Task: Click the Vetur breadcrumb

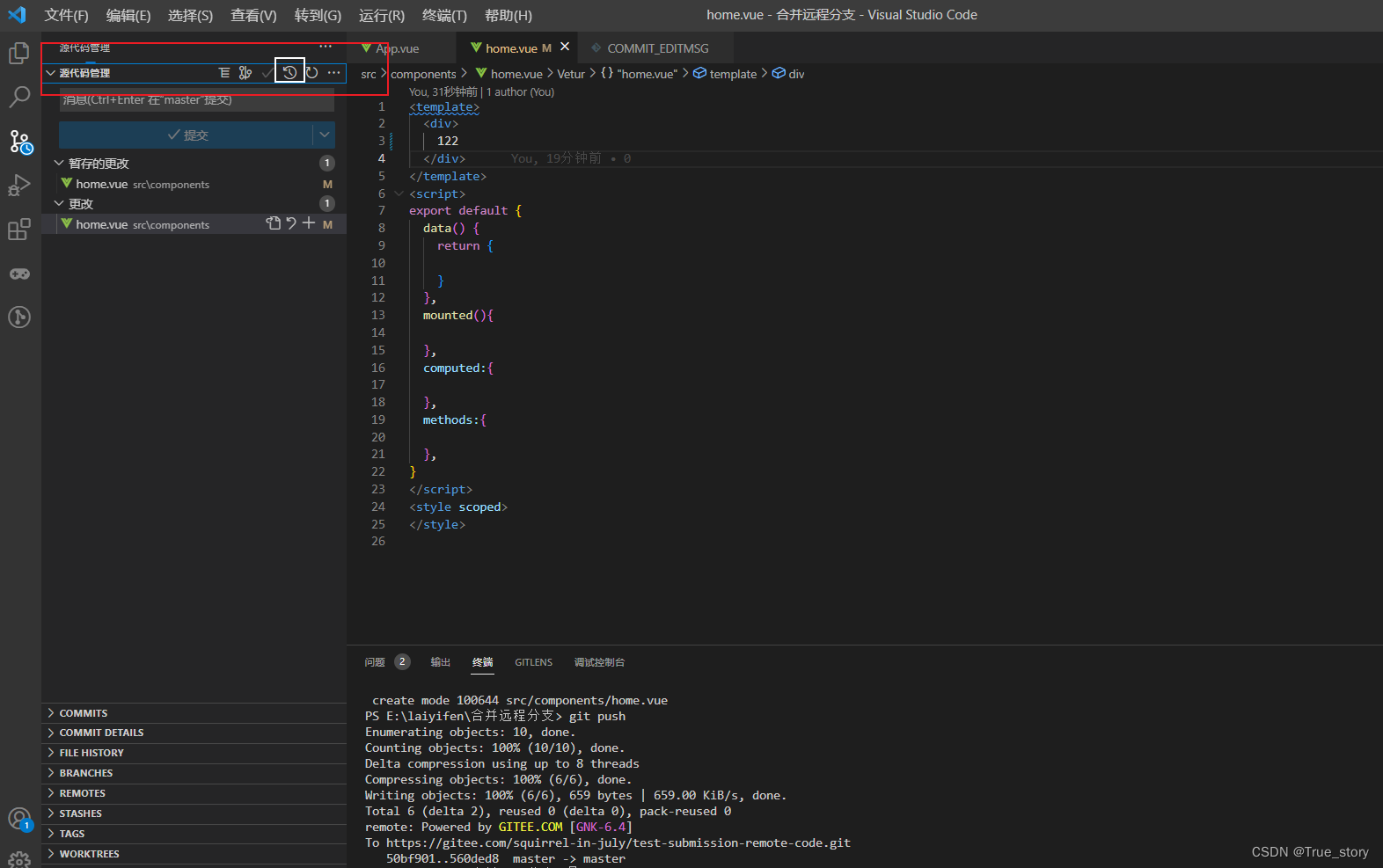Action: pos(571,74)
